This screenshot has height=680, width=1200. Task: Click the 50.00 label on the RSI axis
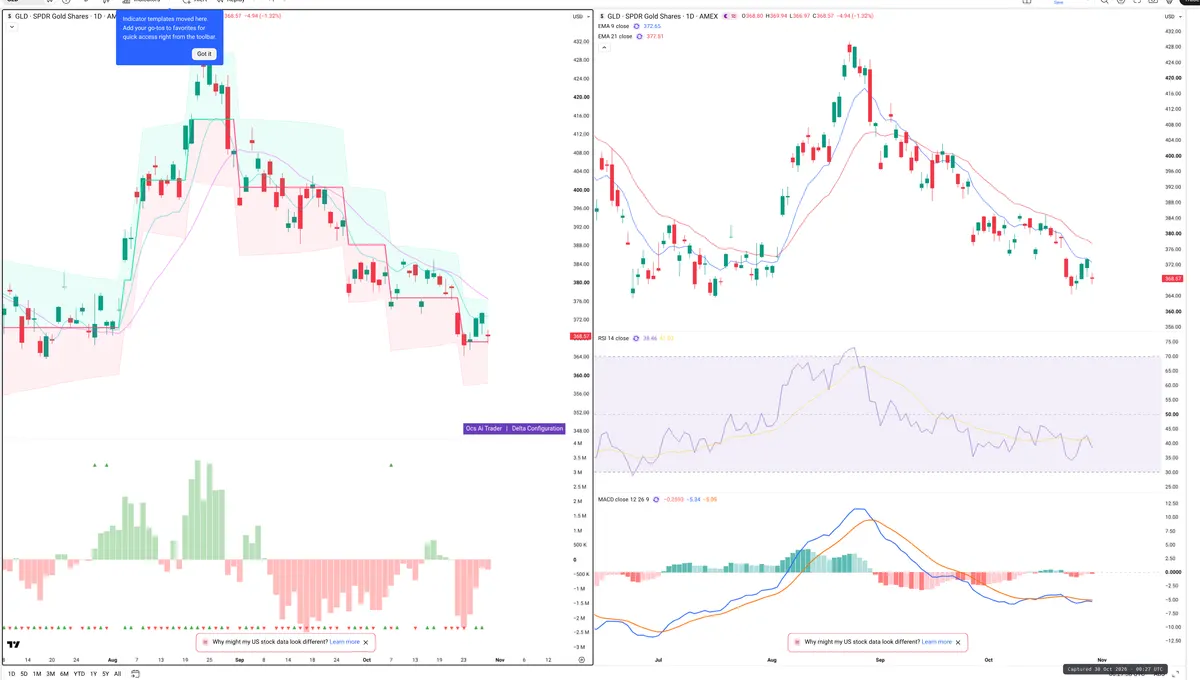1172,414
